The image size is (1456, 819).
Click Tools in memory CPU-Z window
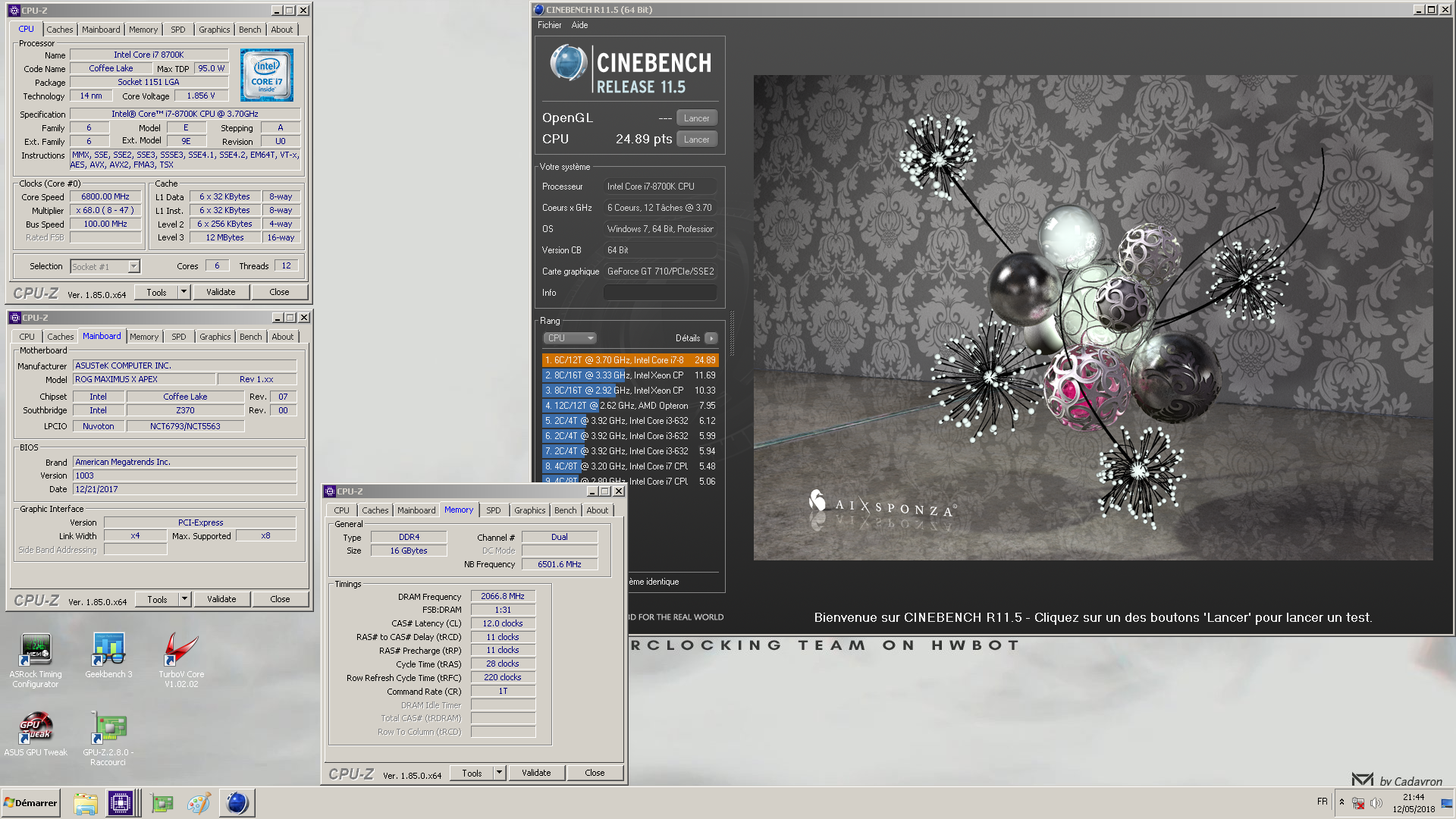click(472, 773)
